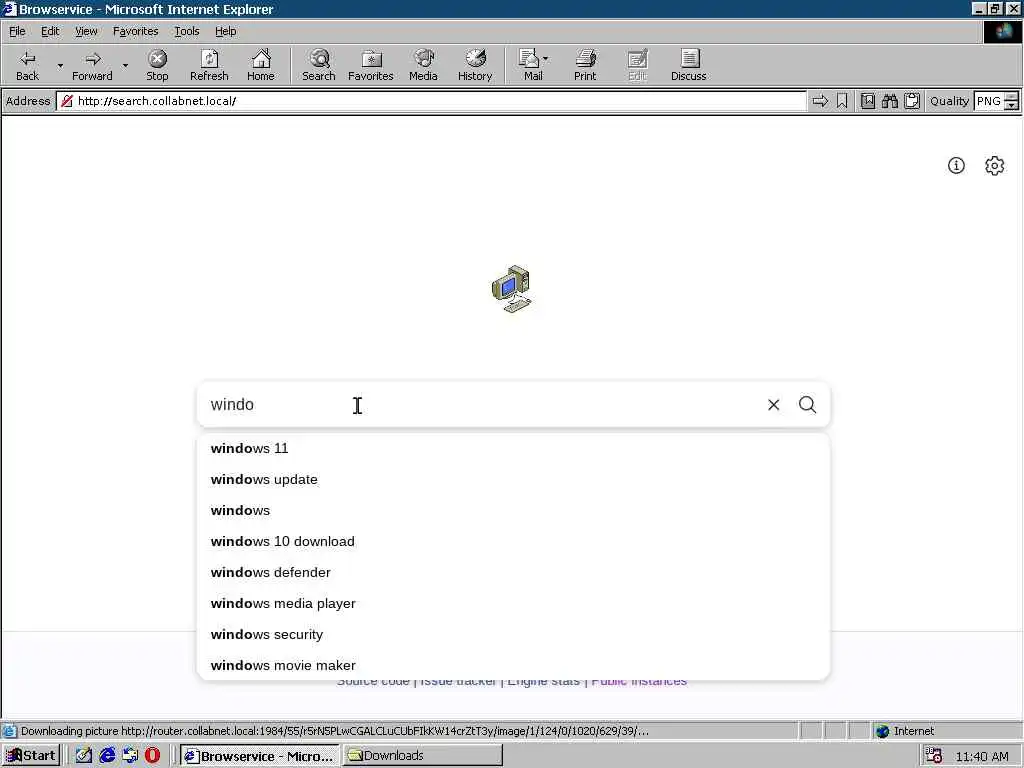Launch Opera from quick launch bar

[x=152, y=756]
